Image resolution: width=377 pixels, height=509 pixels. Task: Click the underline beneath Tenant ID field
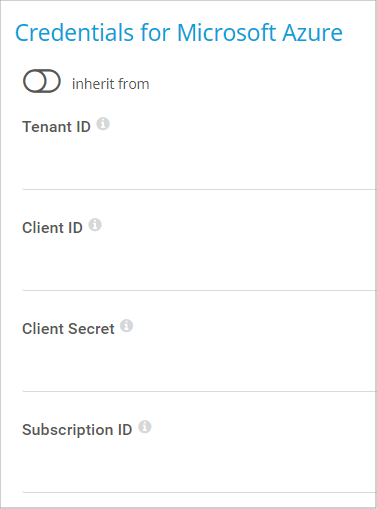pyautogui.click(x=199, y=189)
